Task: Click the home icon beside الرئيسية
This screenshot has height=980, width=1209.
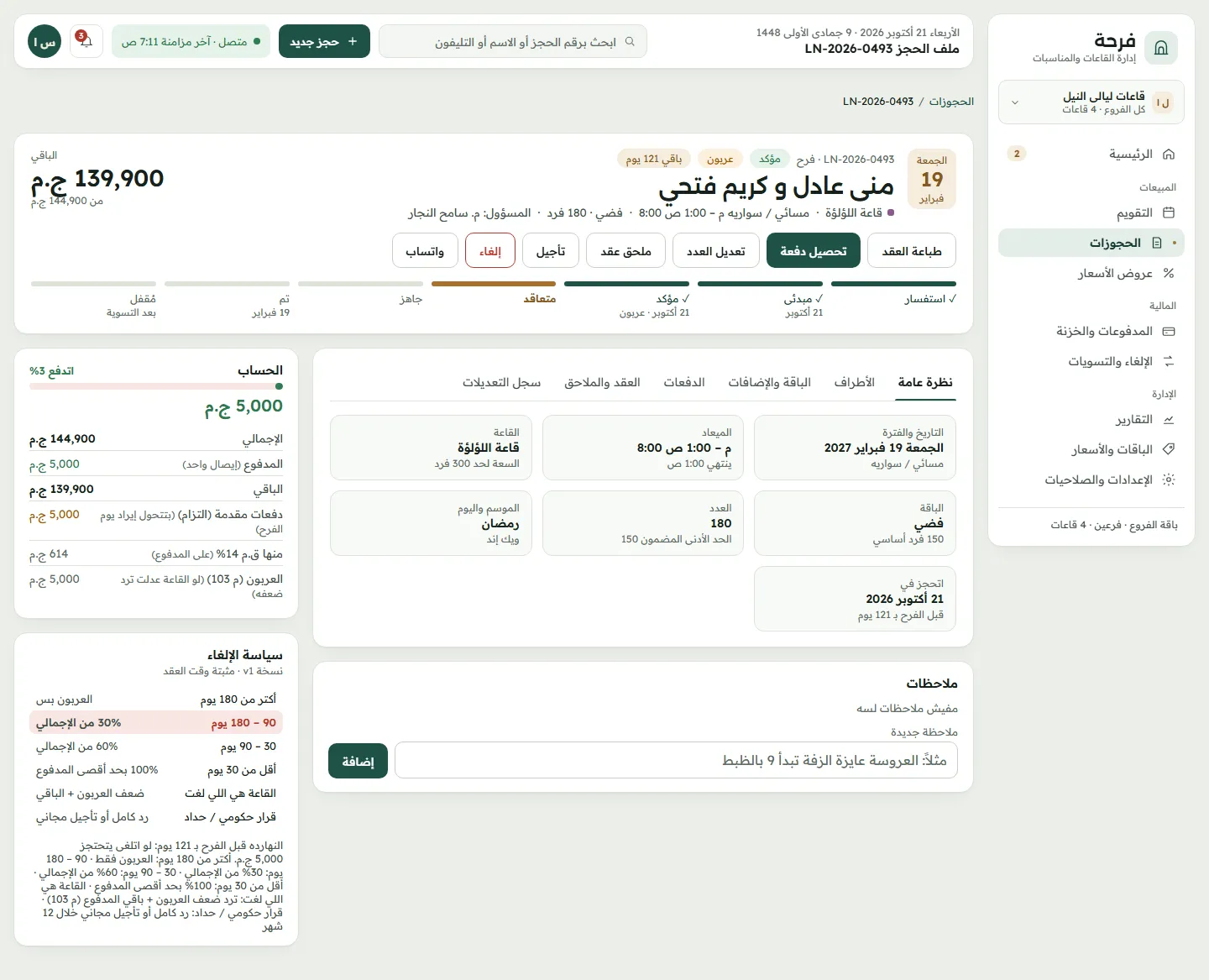Action: click(1169, 155)
